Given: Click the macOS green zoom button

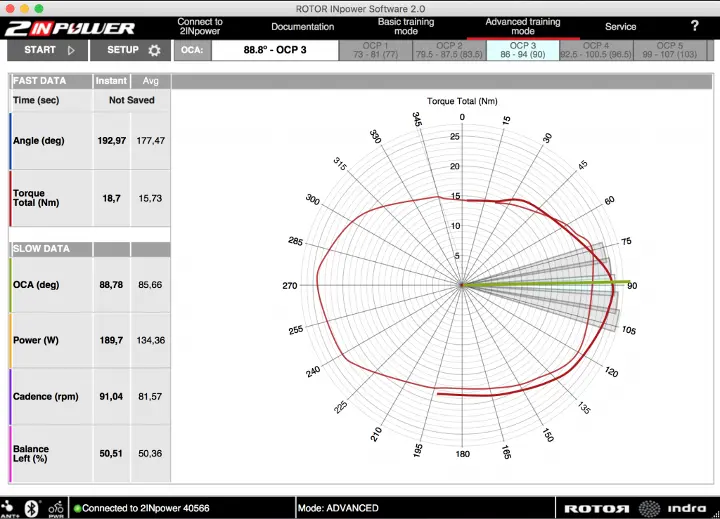Looking at the screenshot, I should click(39, 8).
